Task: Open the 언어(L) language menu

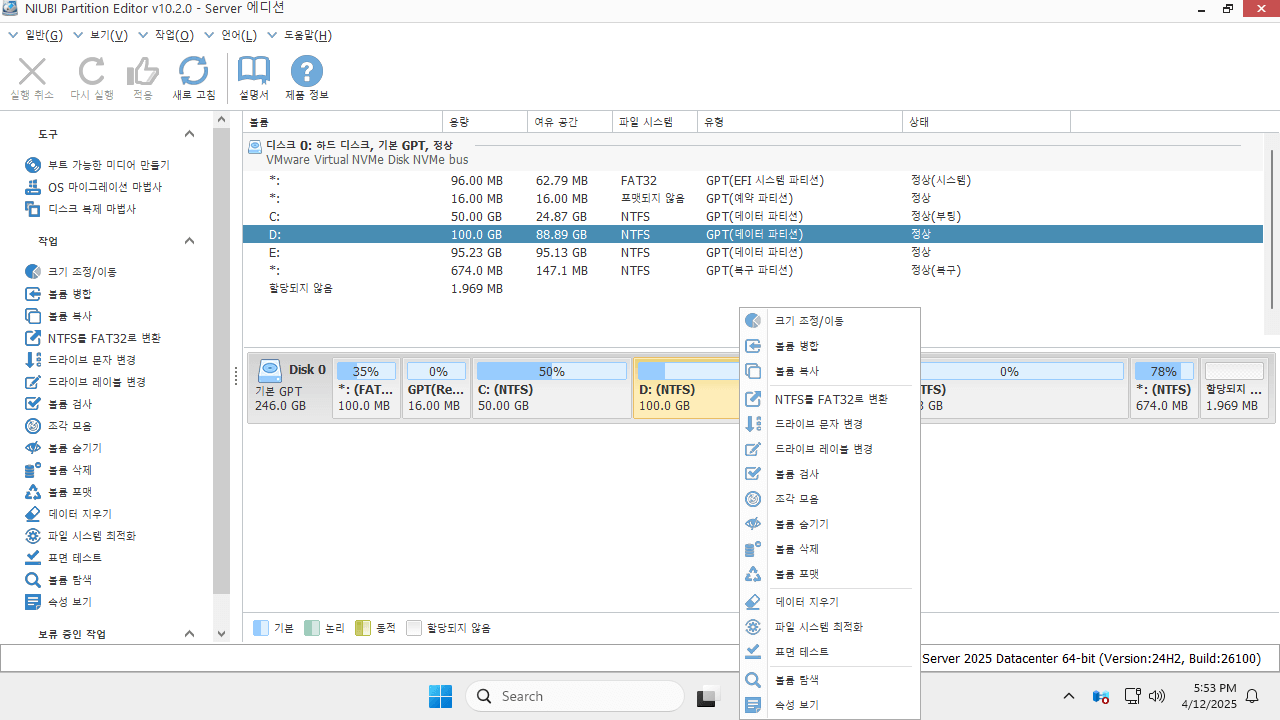Action: (x=238, y=35)
